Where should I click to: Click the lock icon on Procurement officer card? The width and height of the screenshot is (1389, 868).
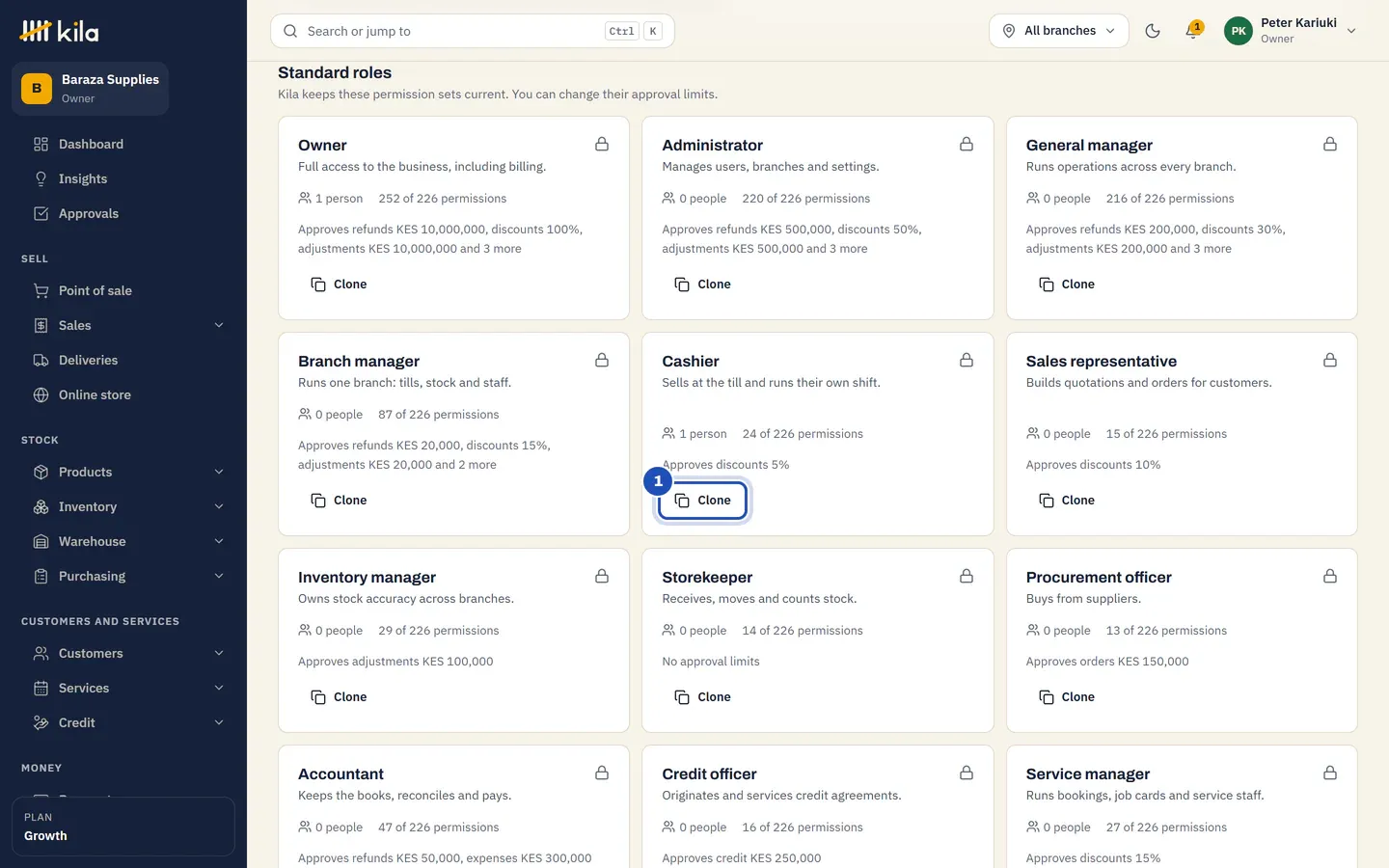1330,577
